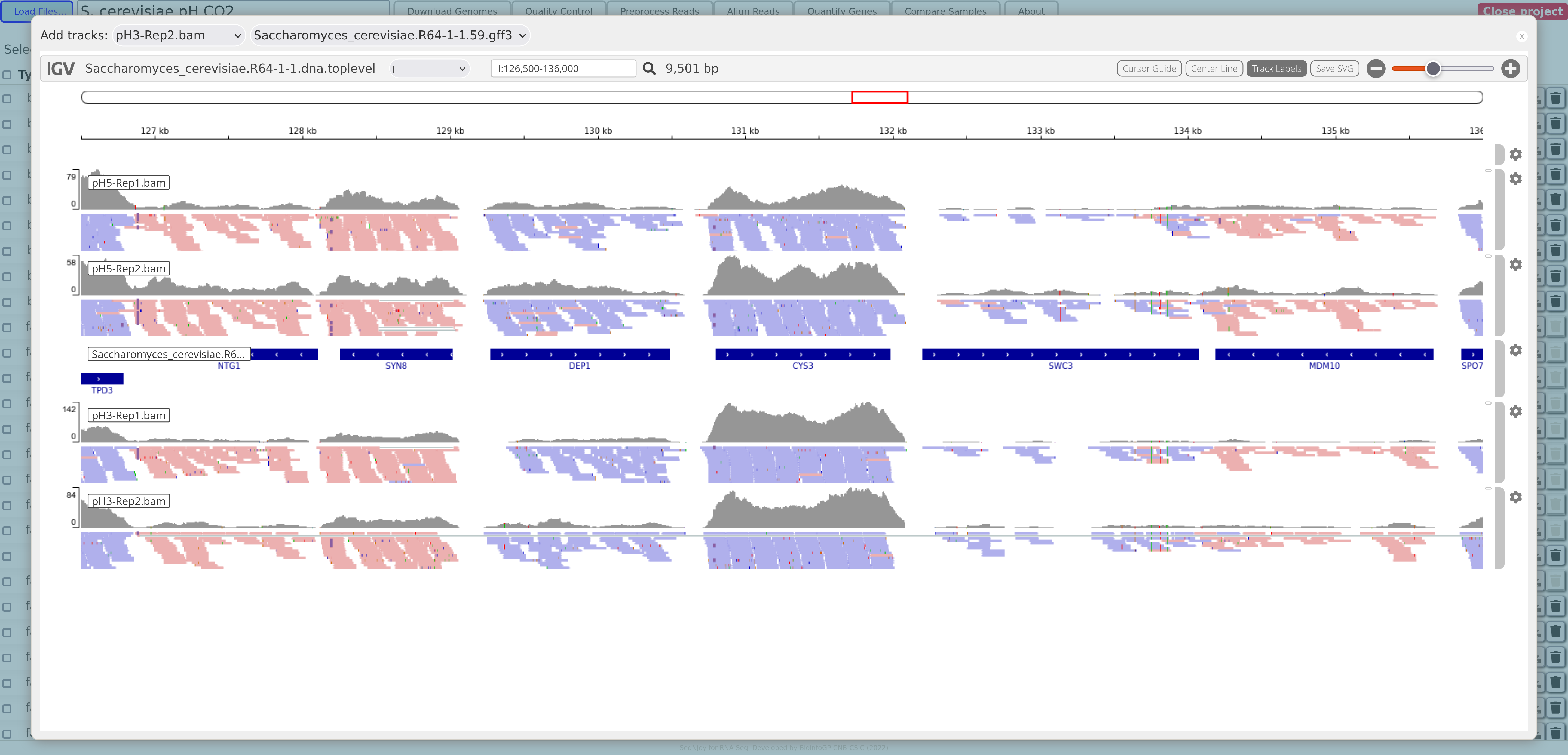Toggle the Track Labels option

click(1276, 69)
